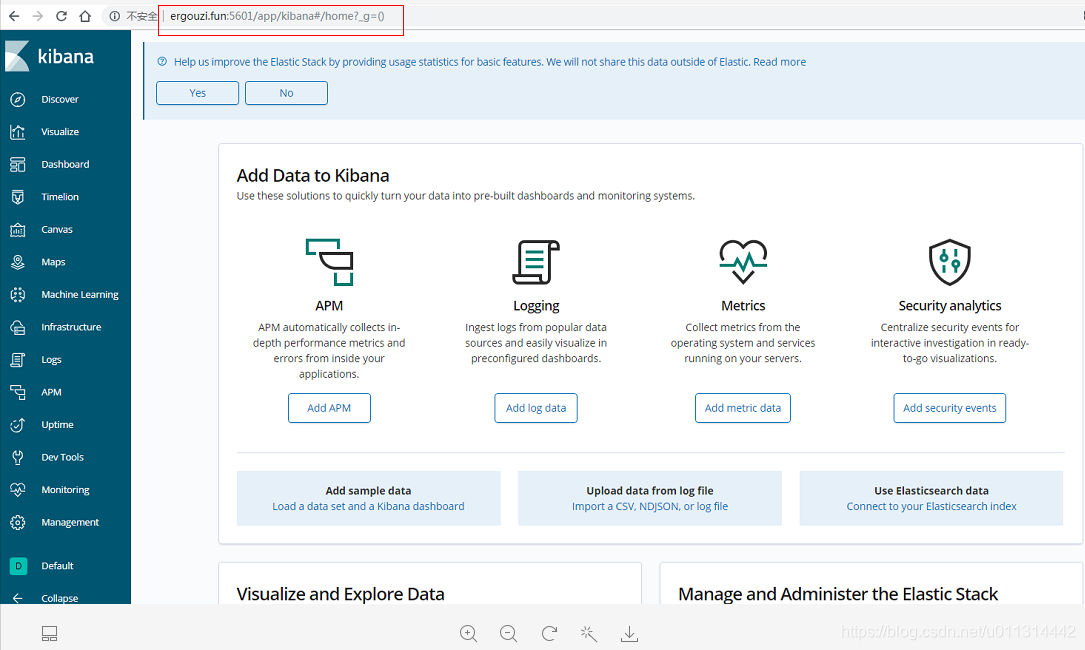The width and height of the screenshot is (1085, 650).
Task: Click Manage and Administer the Elastic Stack heading
Action: tap(838, 594)
